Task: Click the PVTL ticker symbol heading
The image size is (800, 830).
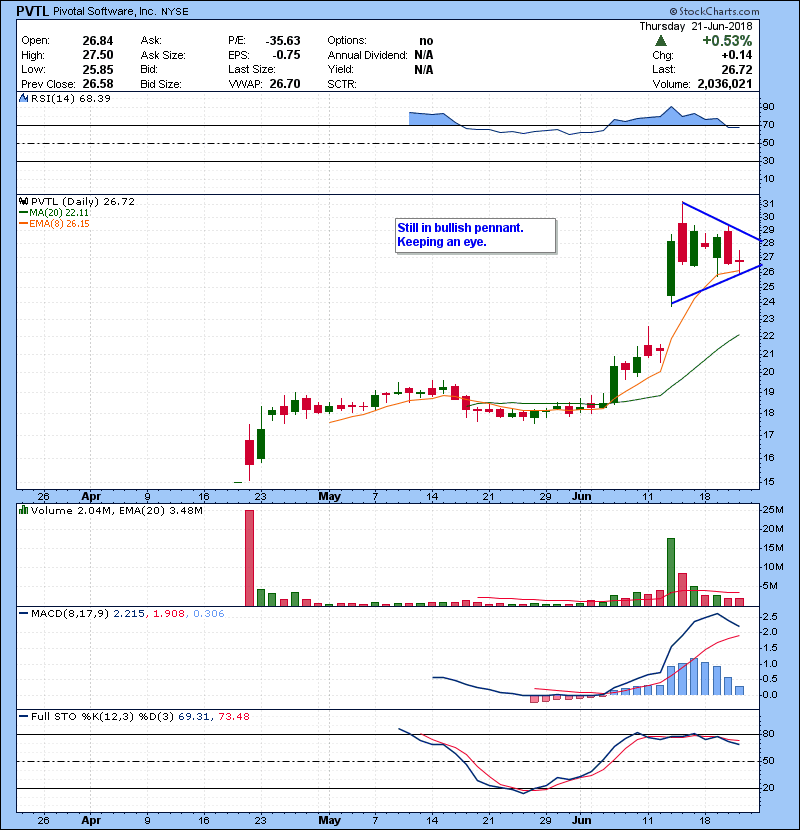Action: tap(35, 13)
